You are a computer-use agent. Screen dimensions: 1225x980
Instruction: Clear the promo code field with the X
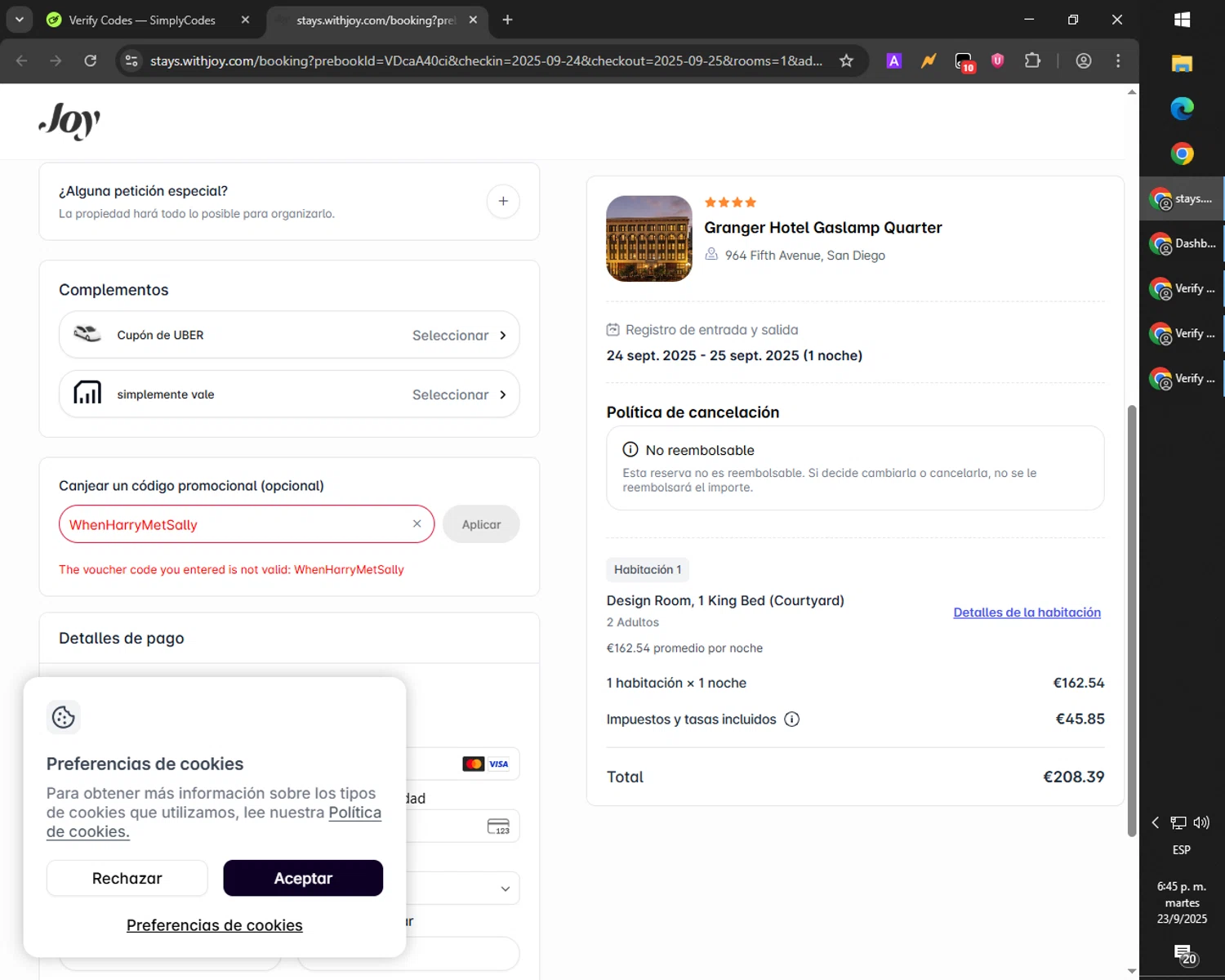click(x=417, y=523)
